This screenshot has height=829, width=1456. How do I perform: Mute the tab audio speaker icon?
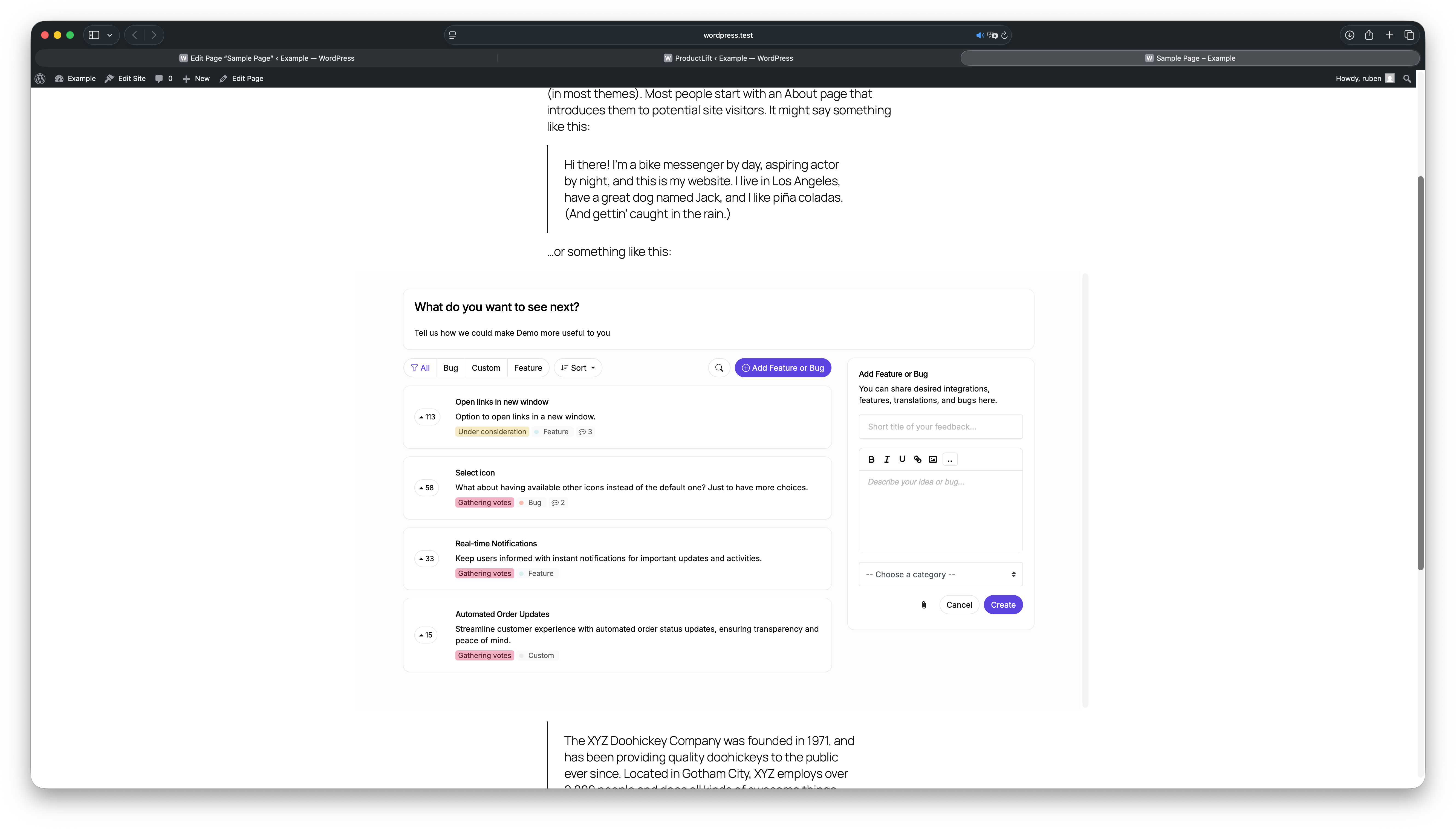click(980, 35)
